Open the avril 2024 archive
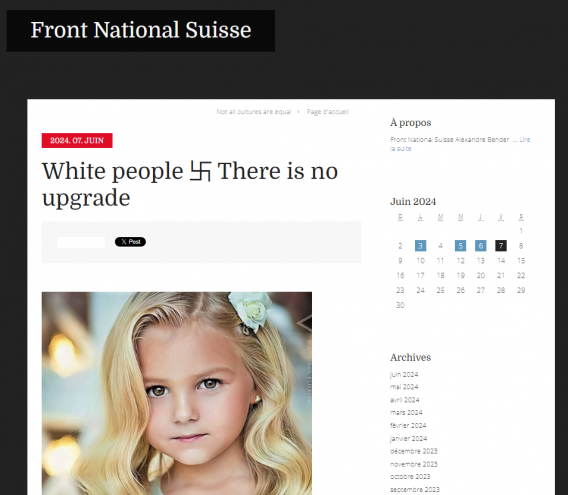The image size is (568, 495). pos(405,400)
